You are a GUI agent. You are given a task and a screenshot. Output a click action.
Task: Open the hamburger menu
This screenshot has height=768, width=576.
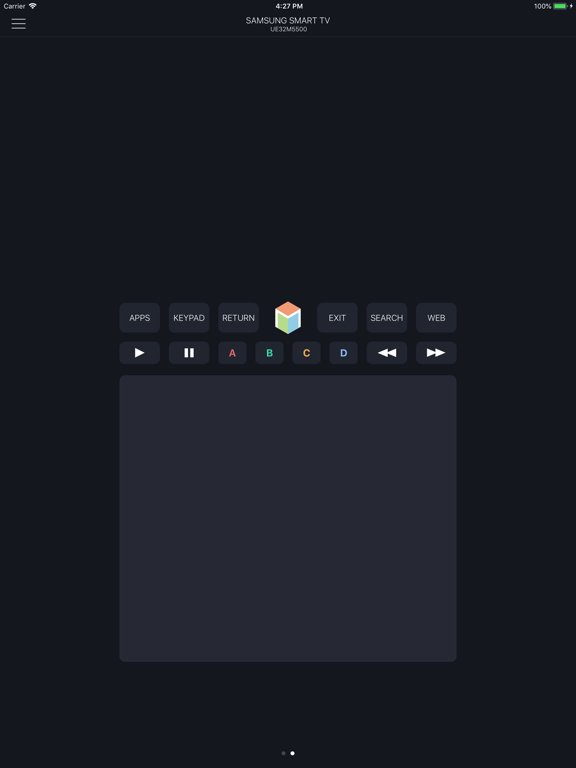pyautogui.click(x=19, y=24)
